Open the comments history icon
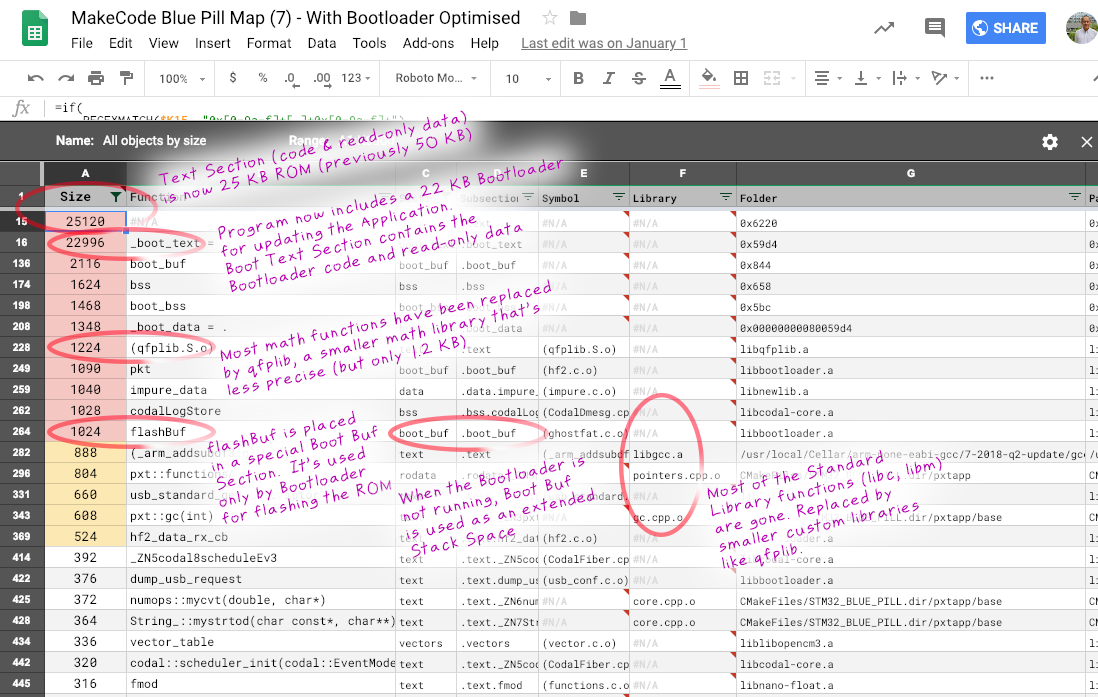Image resolution: width=1098 pixels, height=697 pixels. point(934,28)
